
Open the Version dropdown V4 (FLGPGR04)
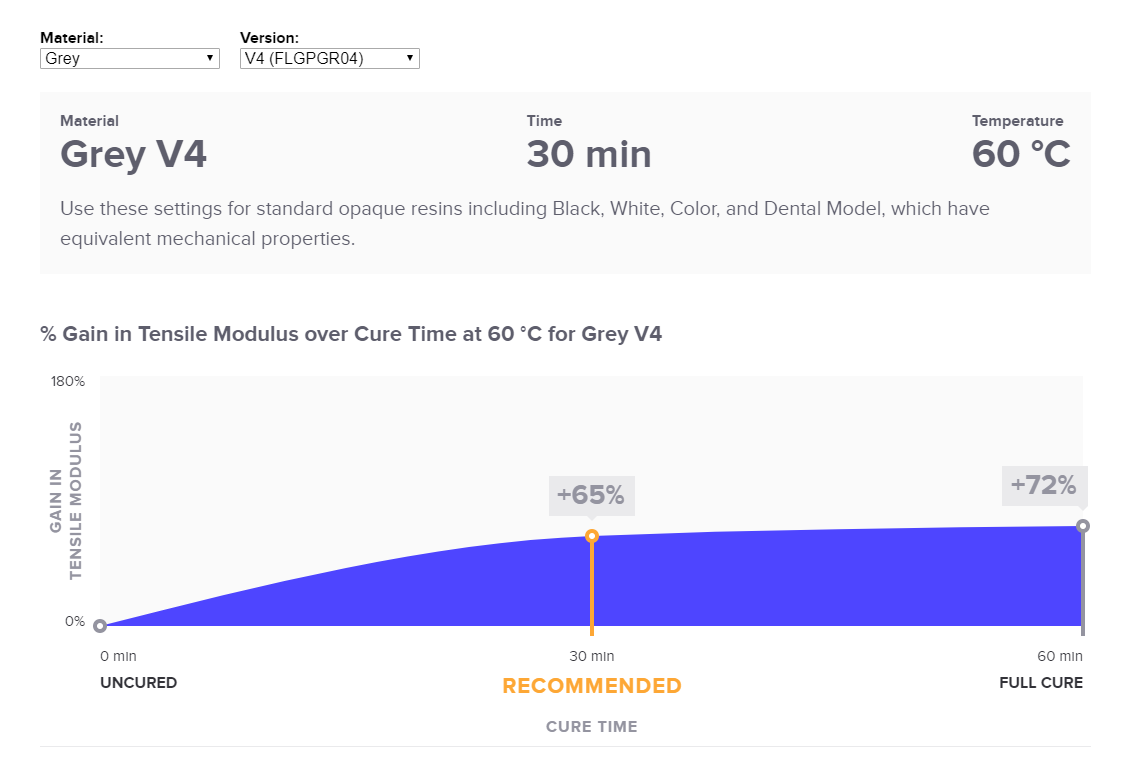(330, 59)
